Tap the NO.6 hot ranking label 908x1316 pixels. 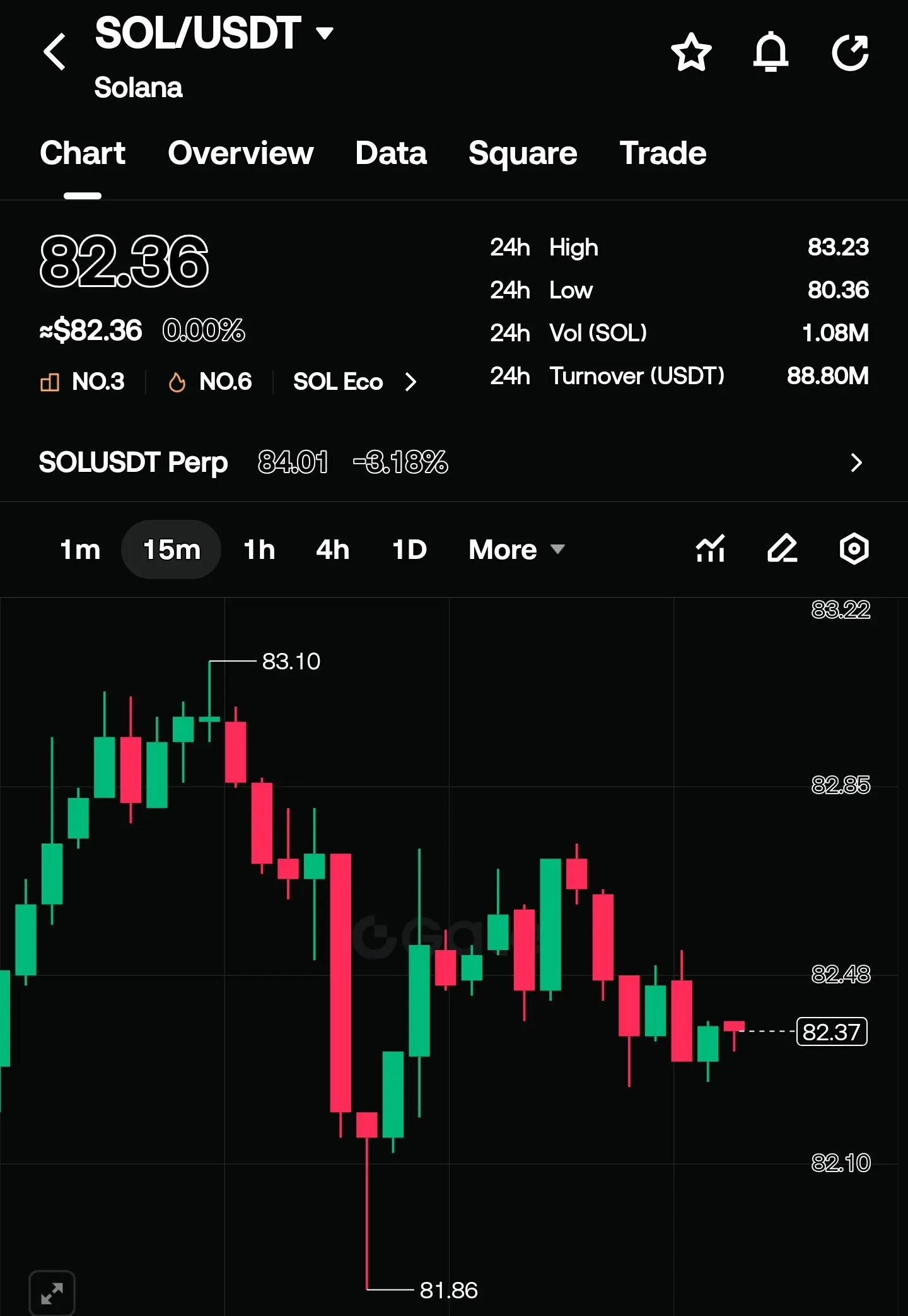click(x=225, y=382)
